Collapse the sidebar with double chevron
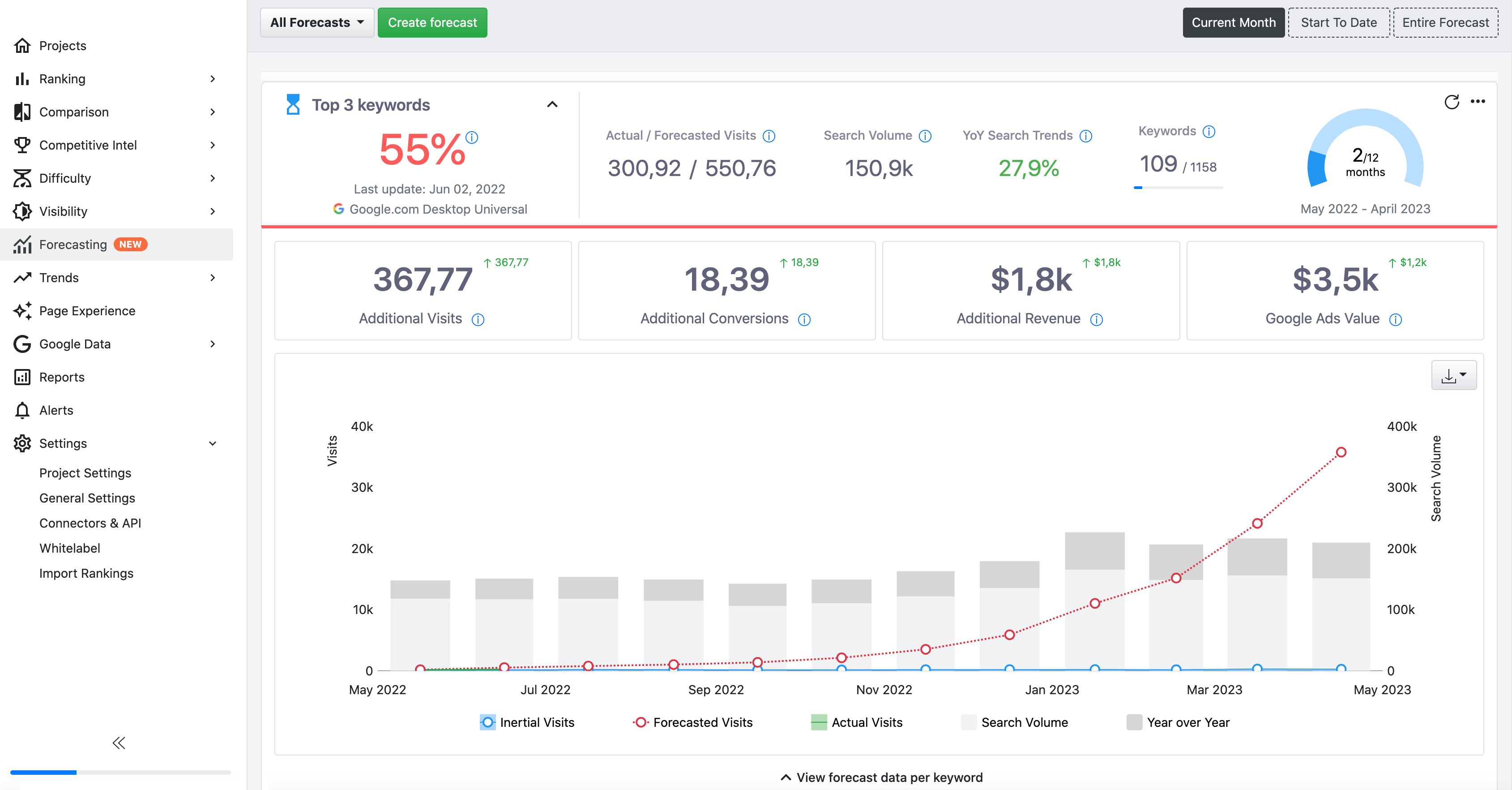 point(119,743)
